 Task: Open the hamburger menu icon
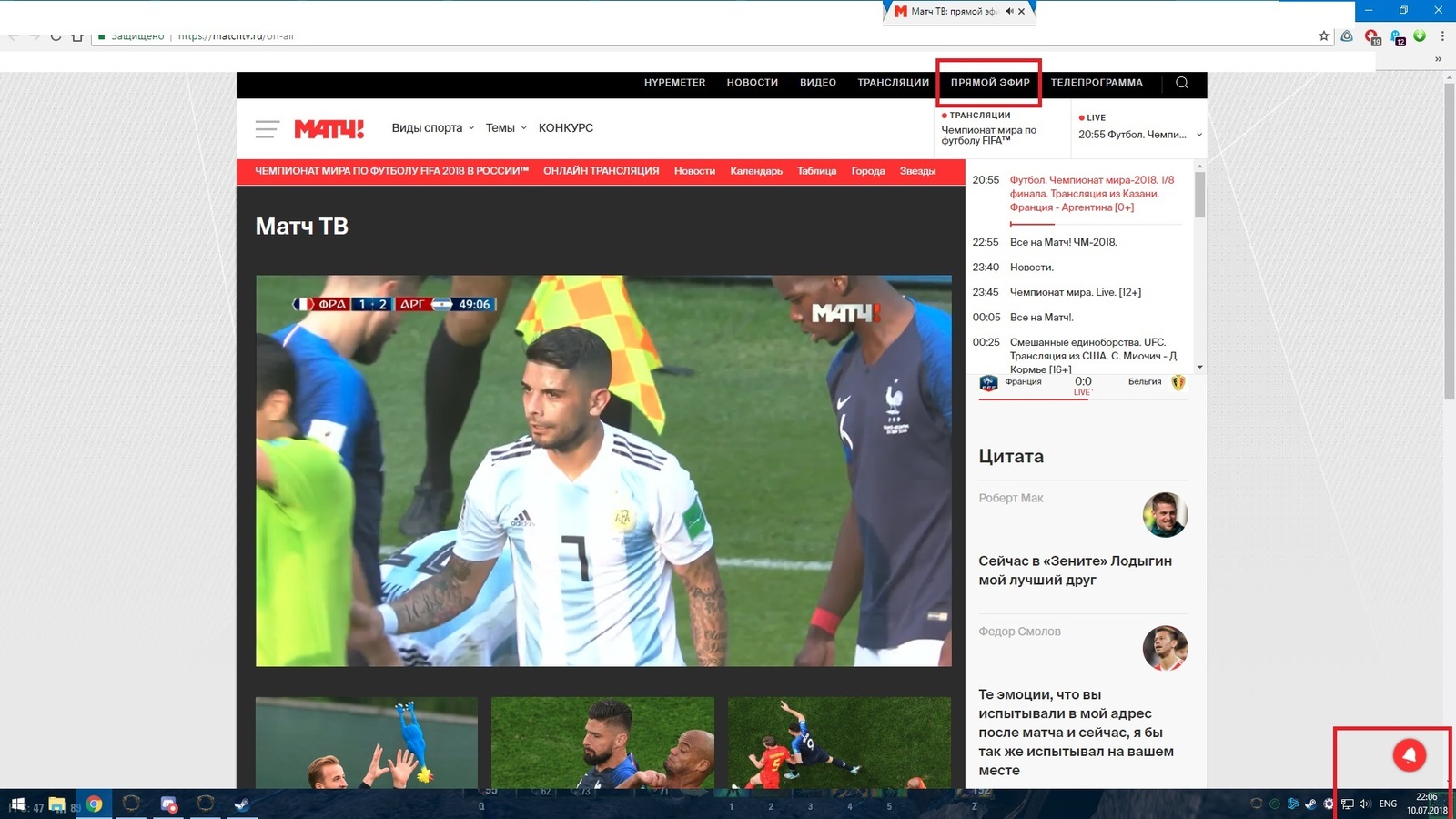click(x=267, y=129)
